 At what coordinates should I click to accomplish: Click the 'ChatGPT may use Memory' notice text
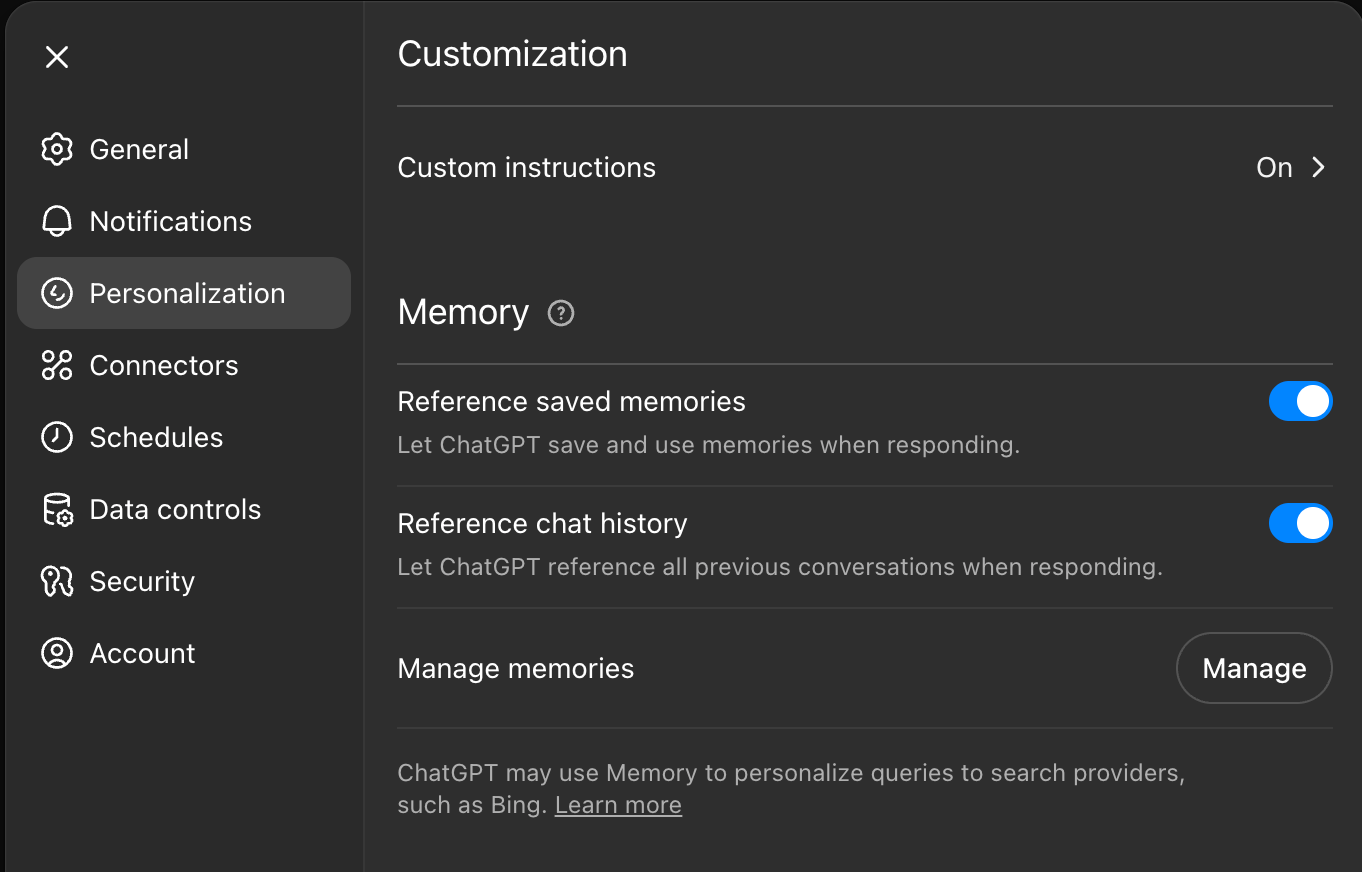coord(791,789)
